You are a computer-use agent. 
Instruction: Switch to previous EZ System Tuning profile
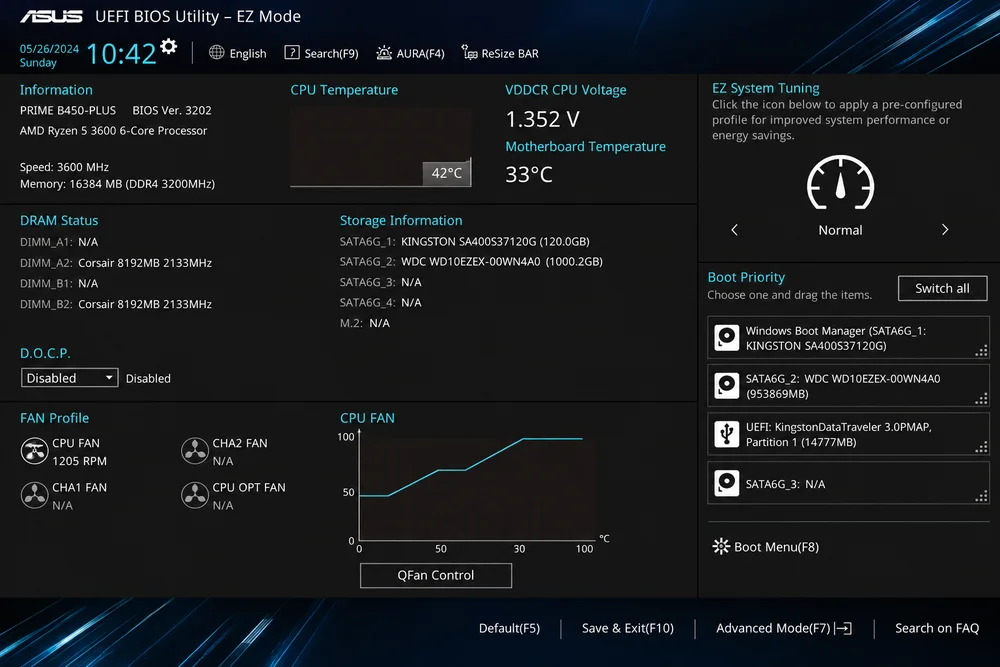coord(734,230)
